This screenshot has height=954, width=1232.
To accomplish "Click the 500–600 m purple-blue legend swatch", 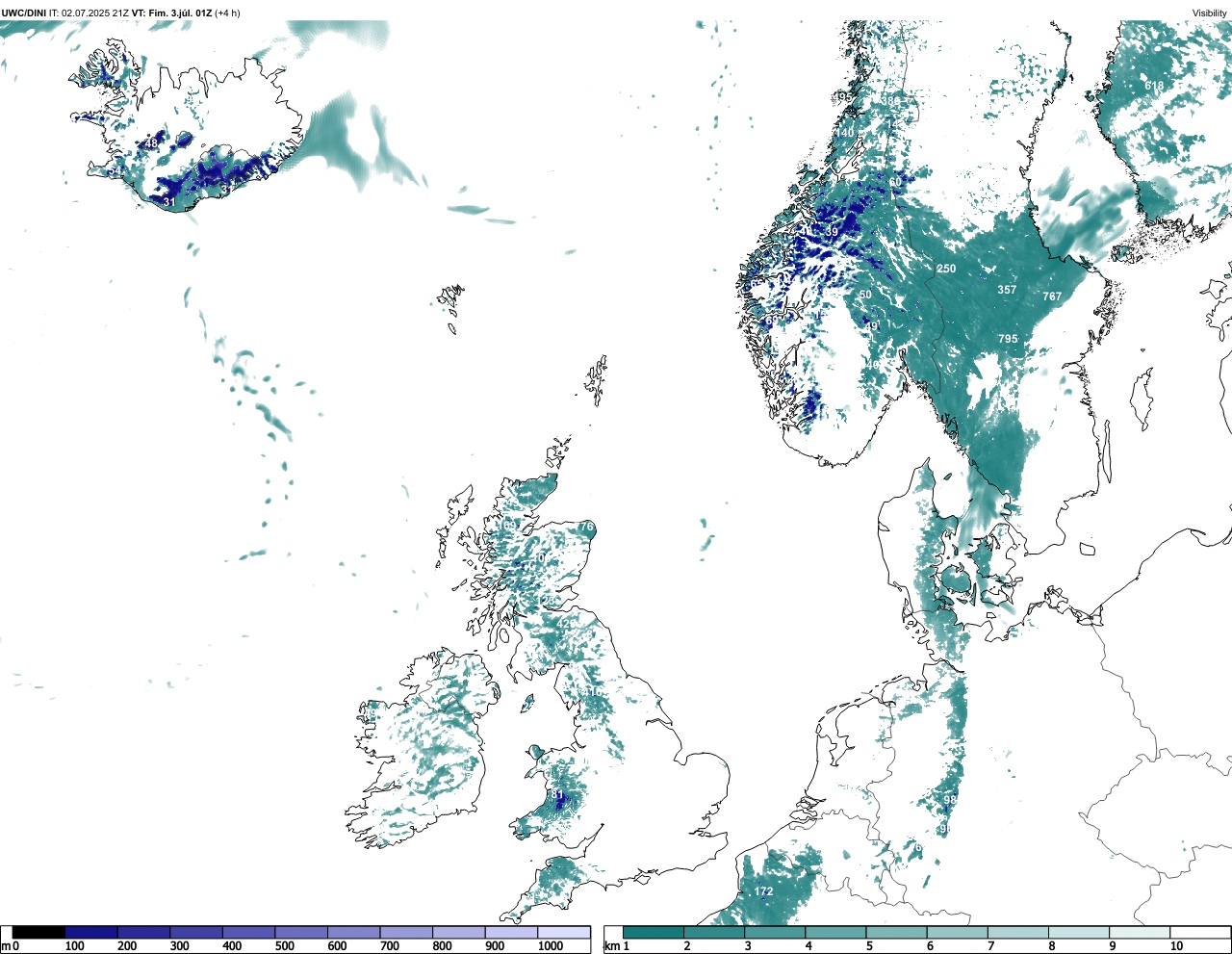I will 301,932.
